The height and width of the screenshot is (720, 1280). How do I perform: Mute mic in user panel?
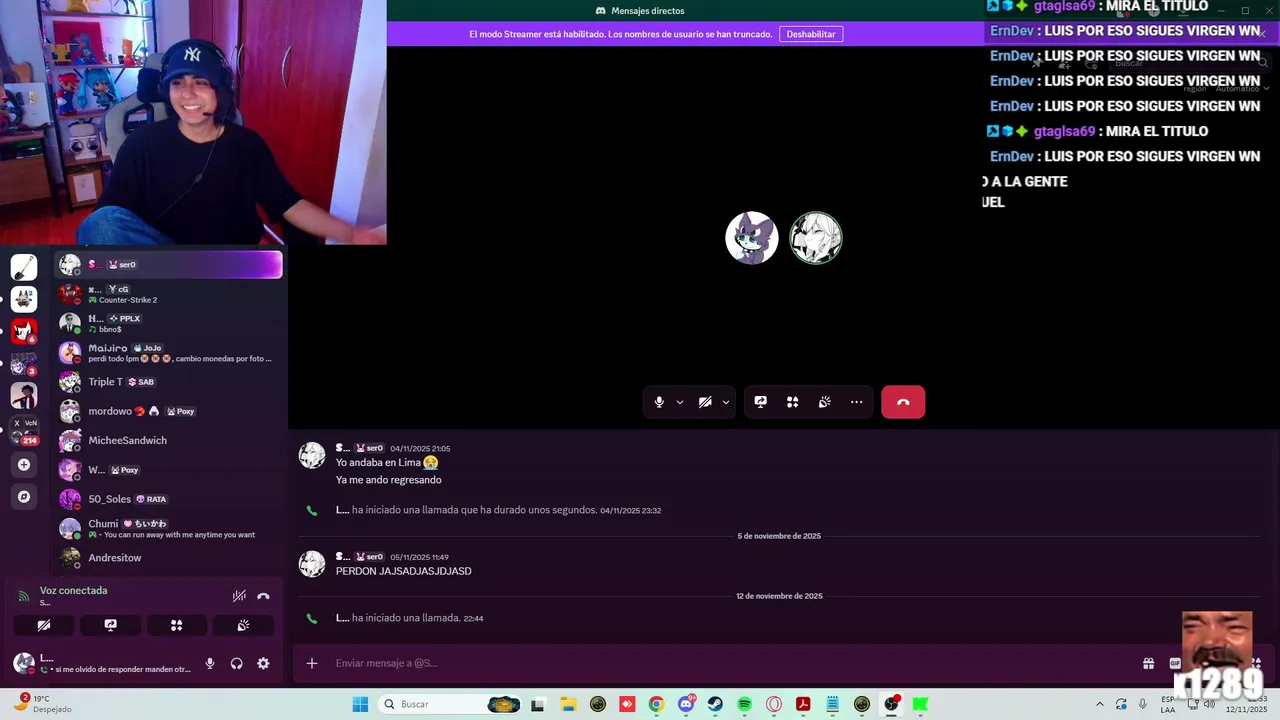pos(210,663)
